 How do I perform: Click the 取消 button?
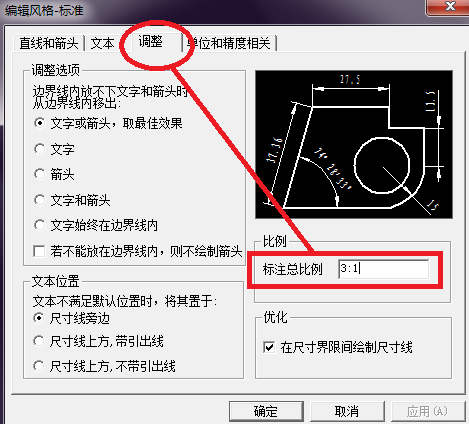(x=347, y=411)
